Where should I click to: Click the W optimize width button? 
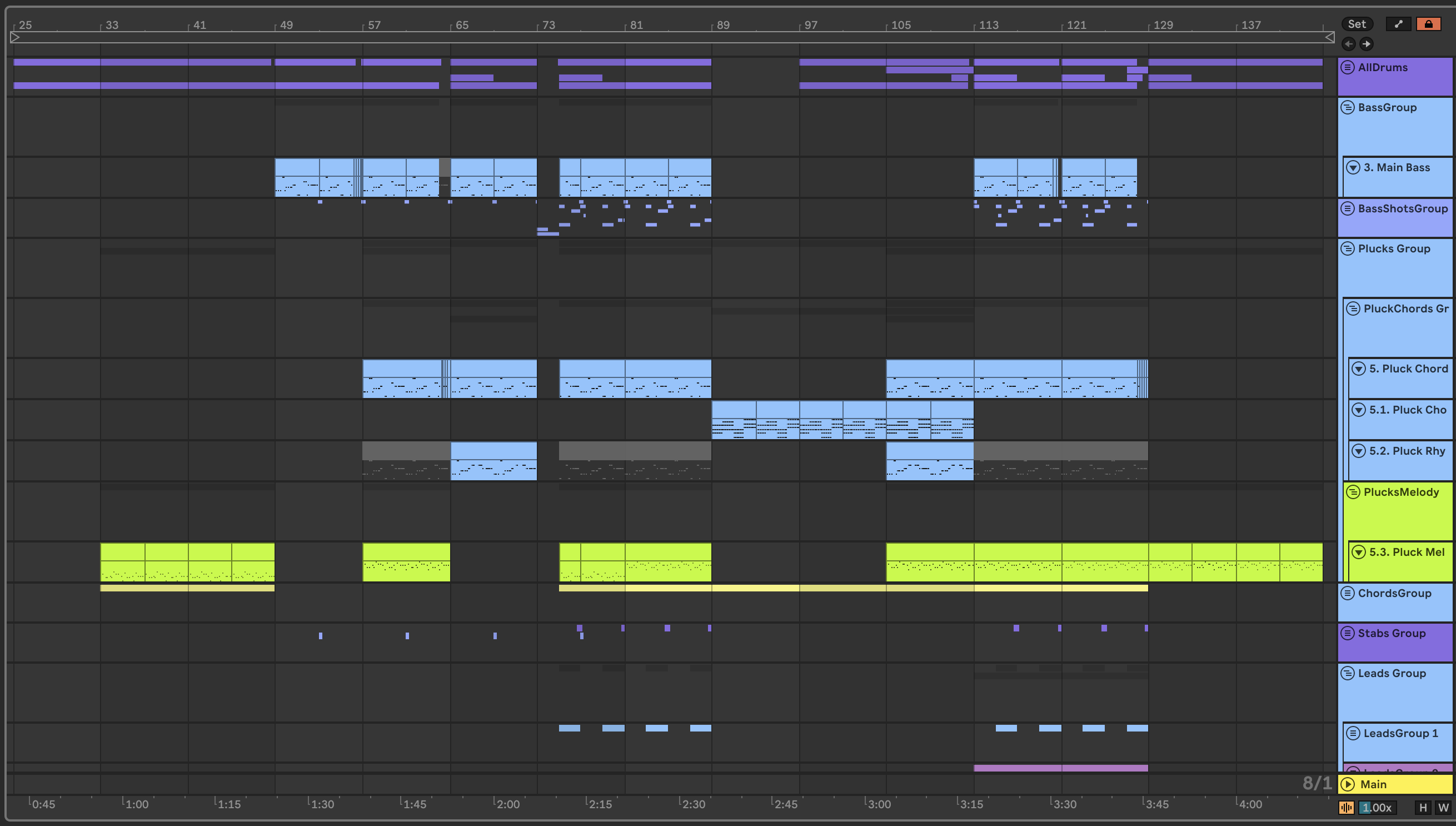pos(1443,807)
